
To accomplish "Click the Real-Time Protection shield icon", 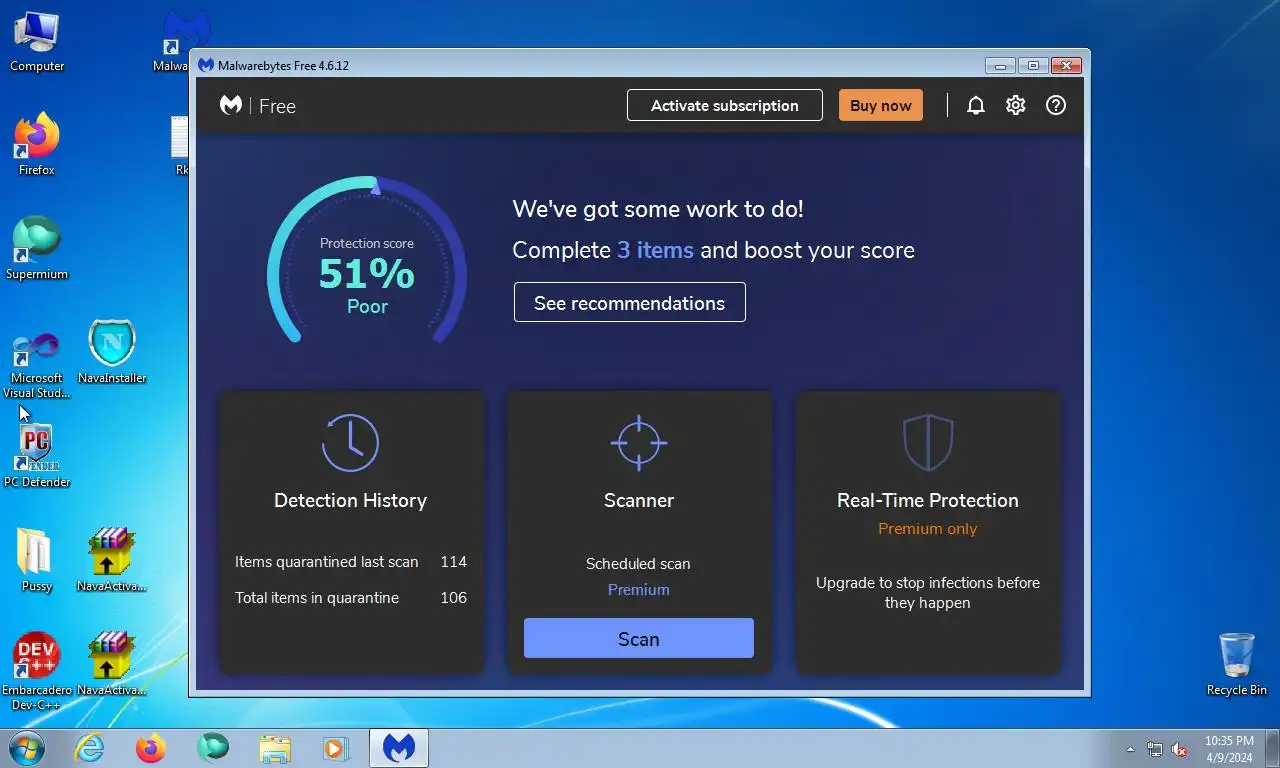I will point(928,443).
